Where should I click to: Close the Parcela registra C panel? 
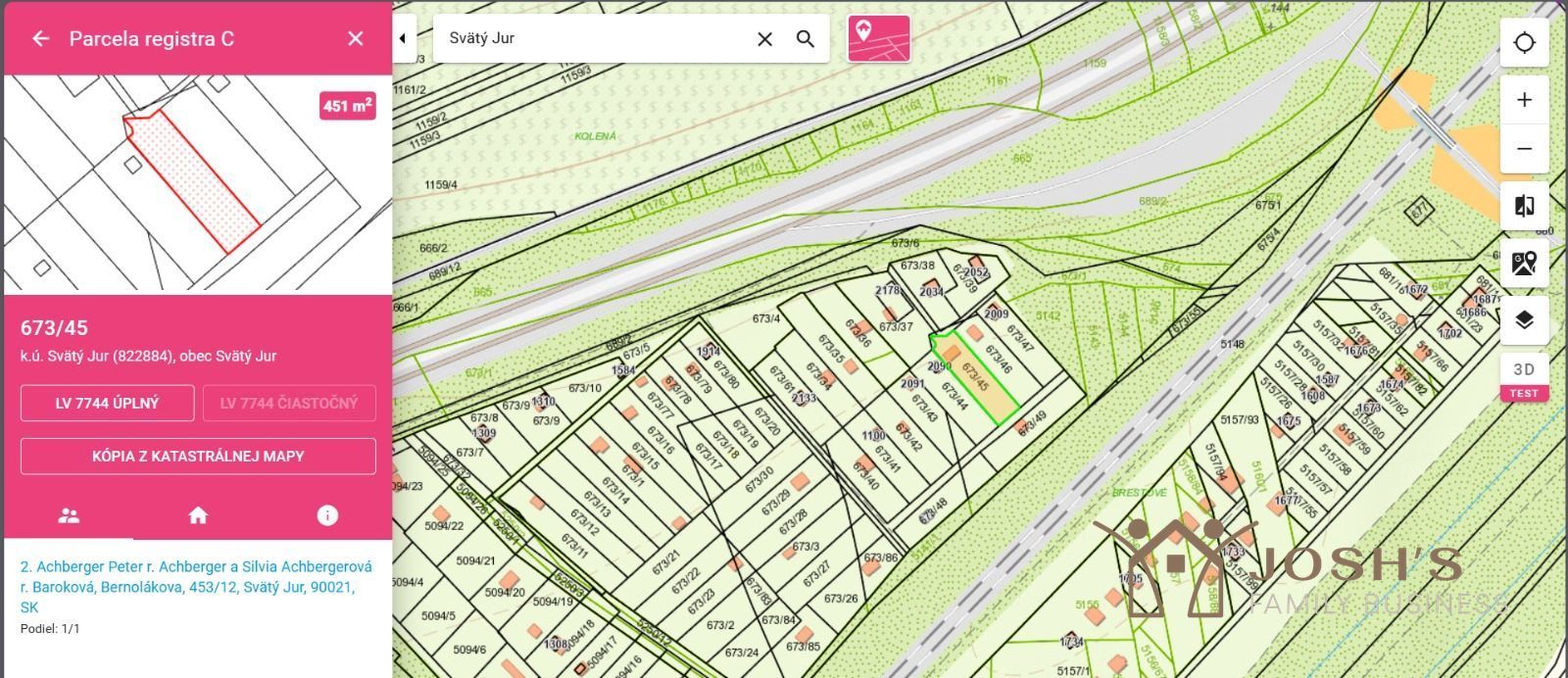point(356,38)
